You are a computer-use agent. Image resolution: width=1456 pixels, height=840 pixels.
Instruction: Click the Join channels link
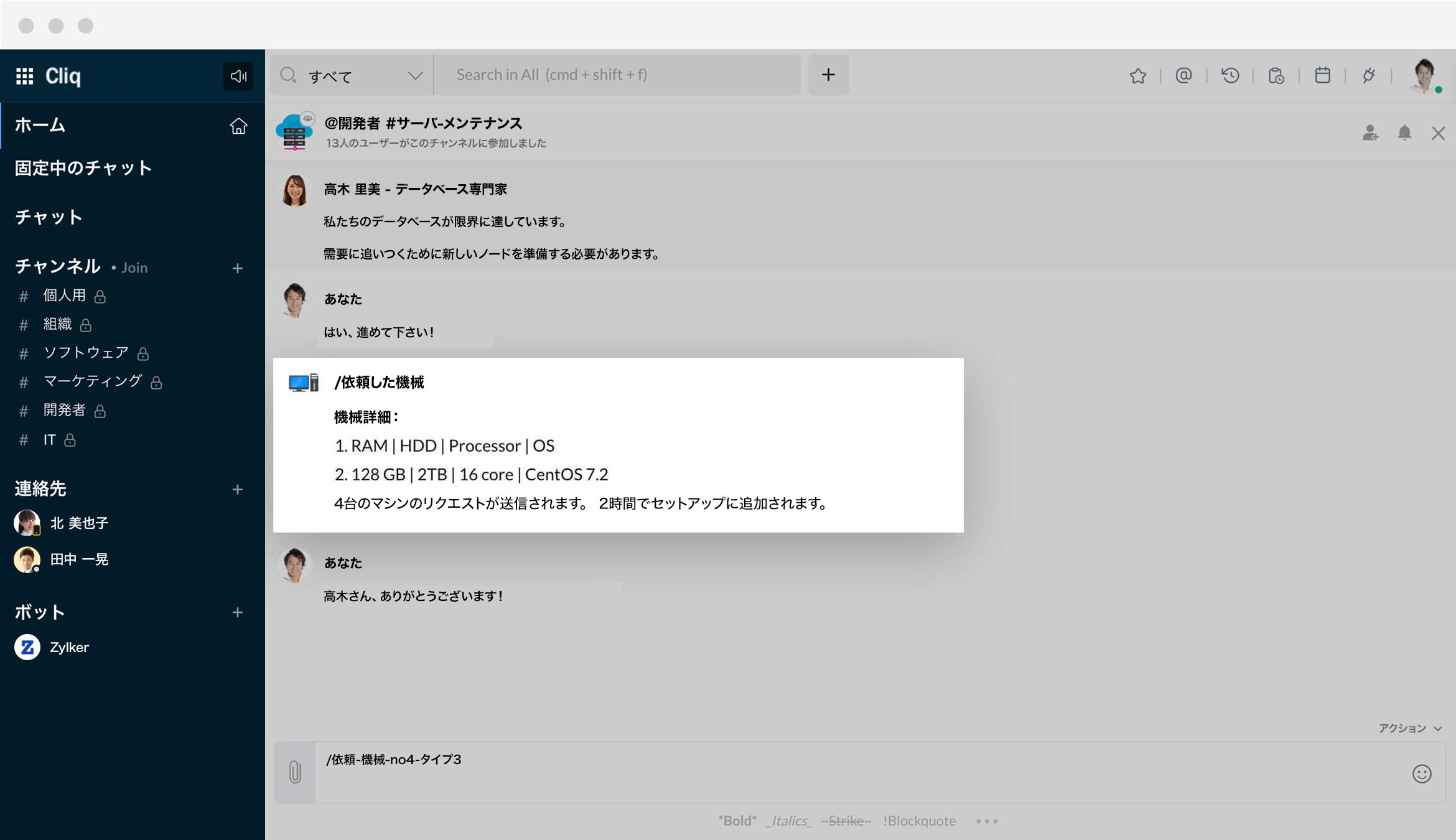pos(134,268)
